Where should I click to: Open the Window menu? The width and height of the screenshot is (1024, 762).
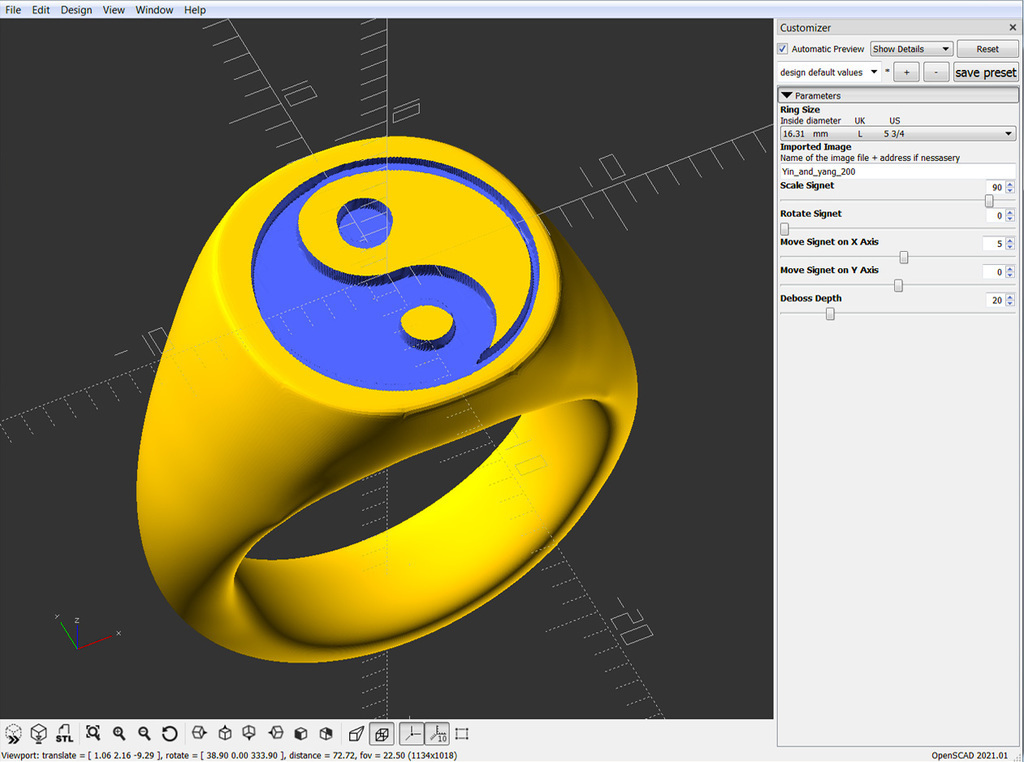(x=154, y=9)
